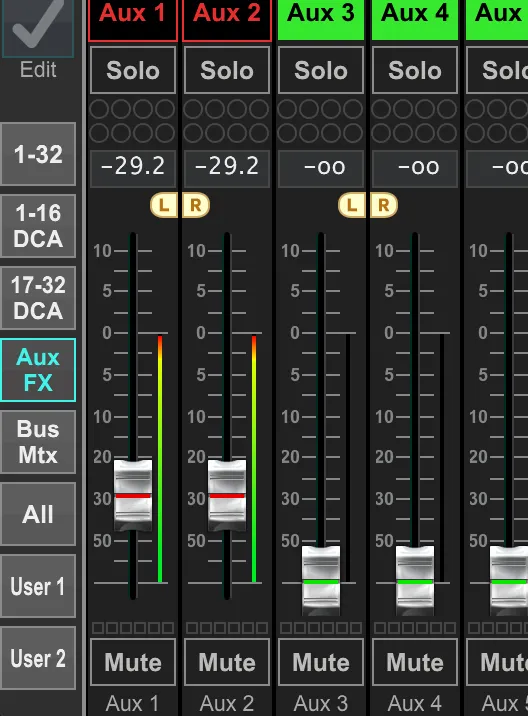Open the Bus Mtx layer tab
Image resolution: width=528 pixels, height=716 pixels.
tap(38, 442)
